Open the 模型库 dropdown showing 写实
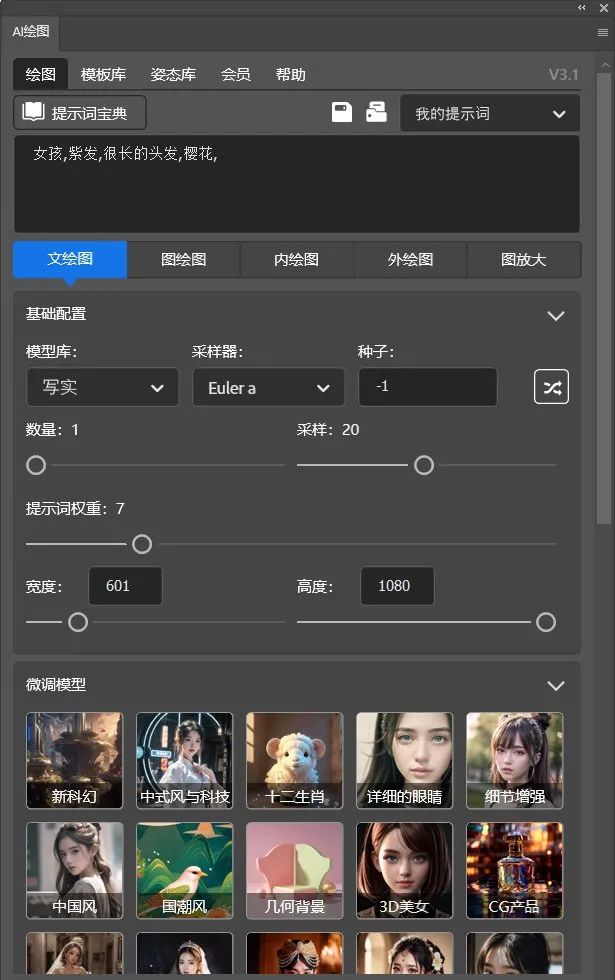The height and width of the screenshot is (980, 615). [102, 388]
